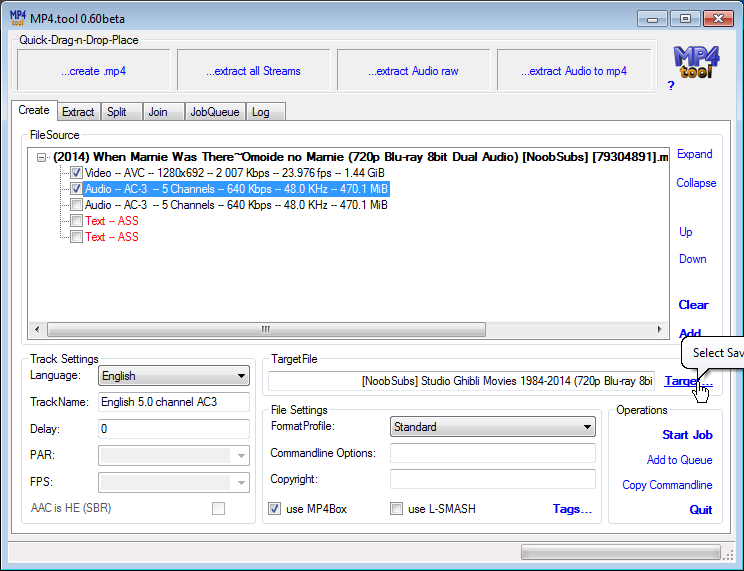Open the Language dropdown
Viewport: 744px width, 571px height.
point(174,376)
